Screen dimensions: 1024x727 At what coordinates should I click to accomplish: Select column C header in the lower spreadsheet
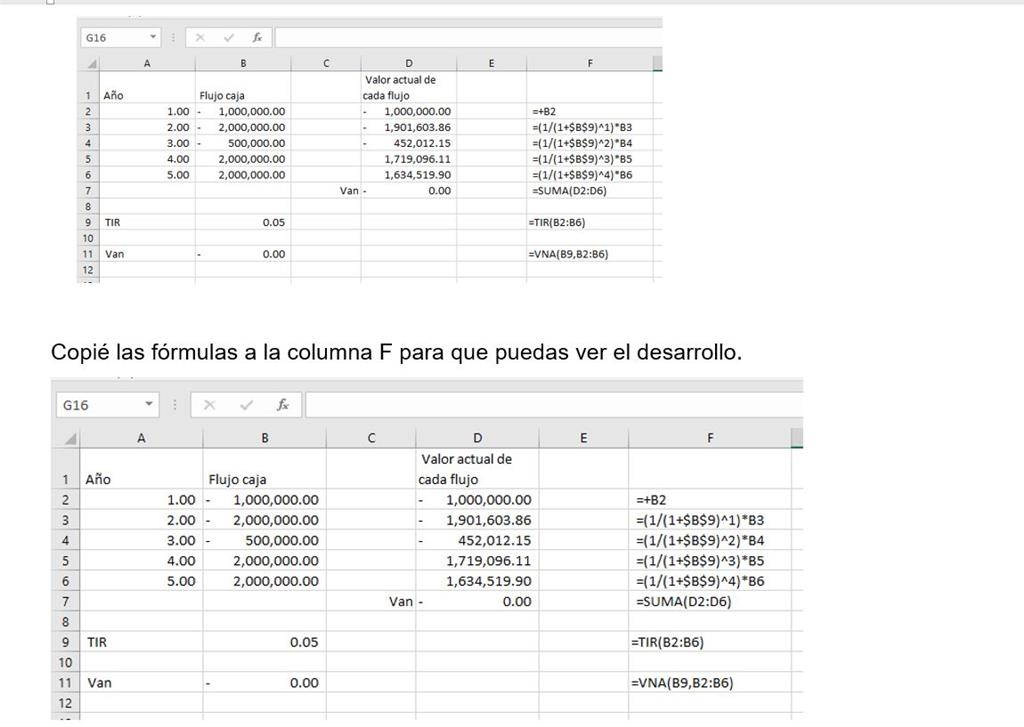click(371, 438)
